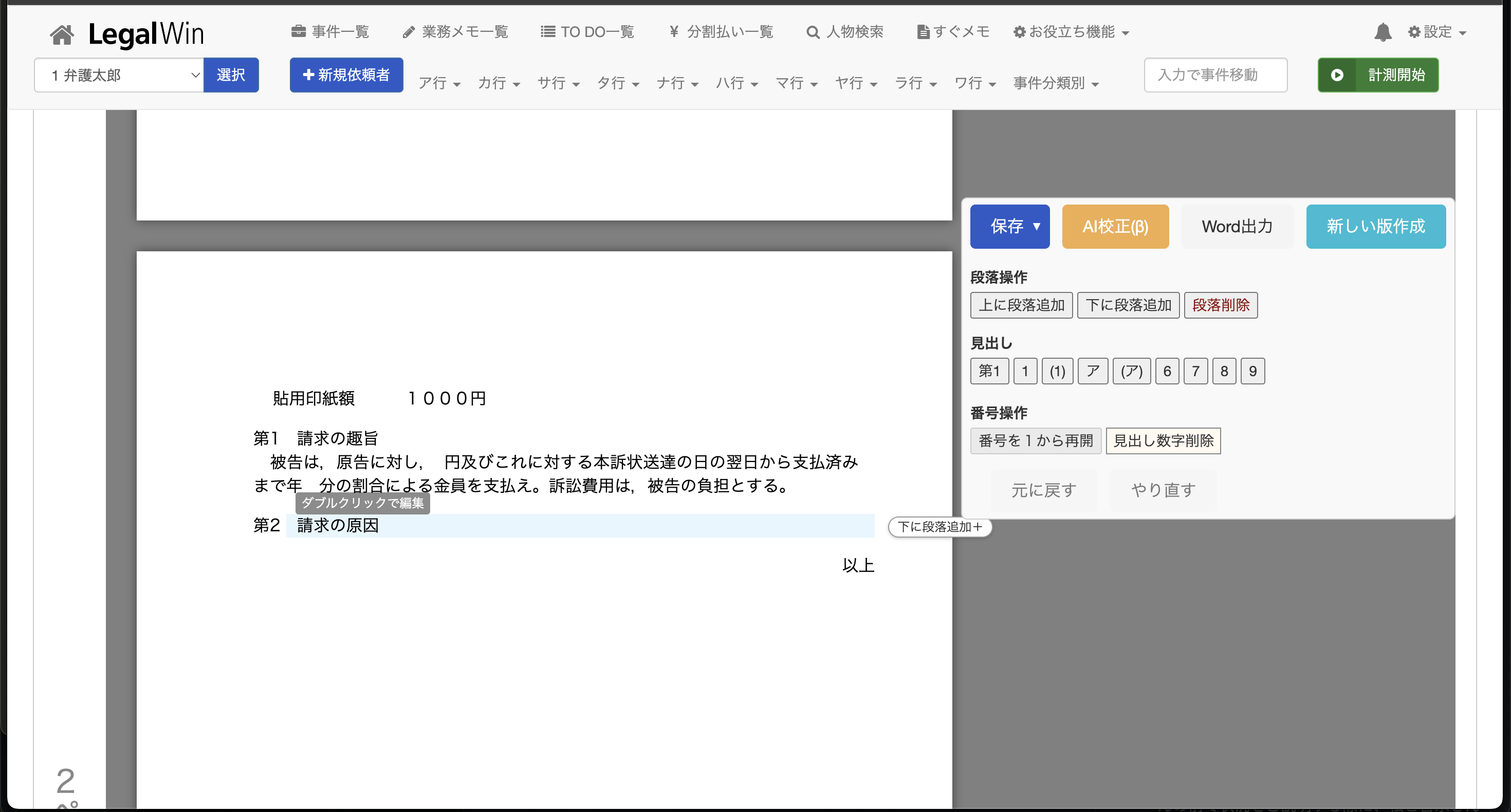Open 分割払い一覧 with the yen icon

coord(721,32)
